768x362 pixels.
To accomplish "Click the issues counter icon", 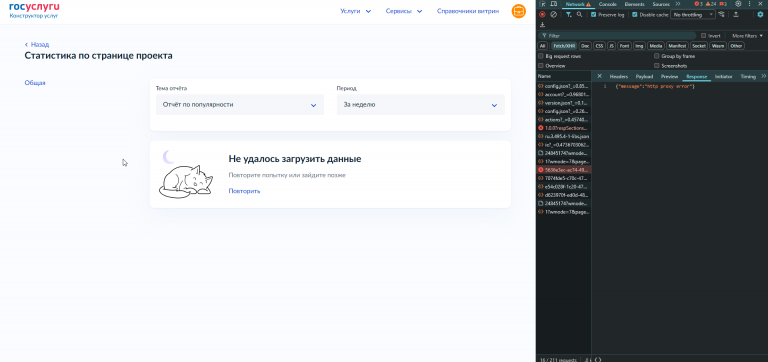I will point(723,4).
